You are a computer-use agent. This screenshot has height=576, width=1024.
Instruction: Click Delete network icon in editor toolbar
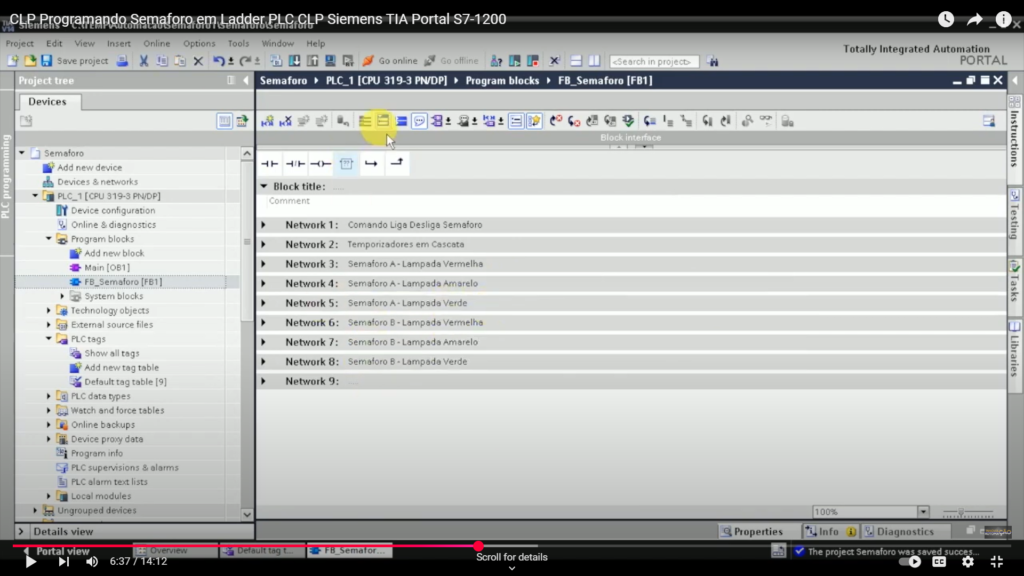tap(285, 121)
